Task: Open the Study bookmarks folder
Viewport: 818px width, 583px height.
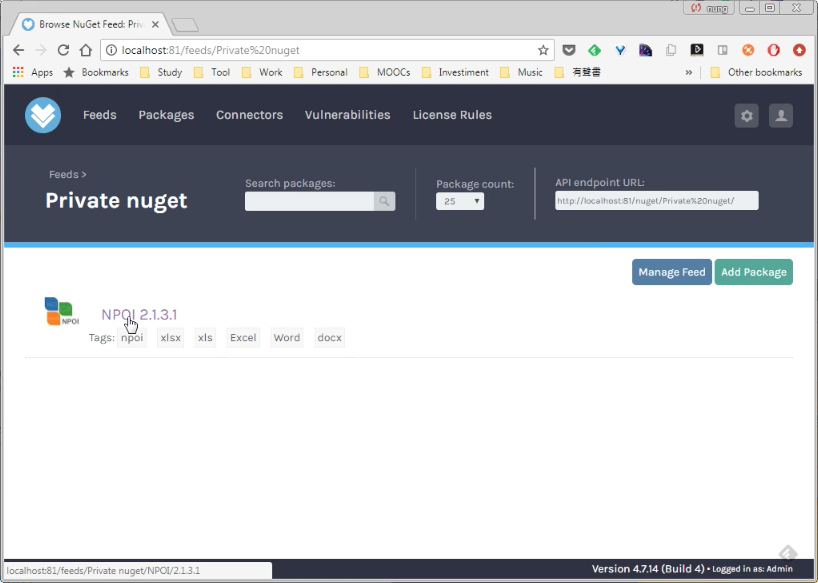Action: point(162,72)
